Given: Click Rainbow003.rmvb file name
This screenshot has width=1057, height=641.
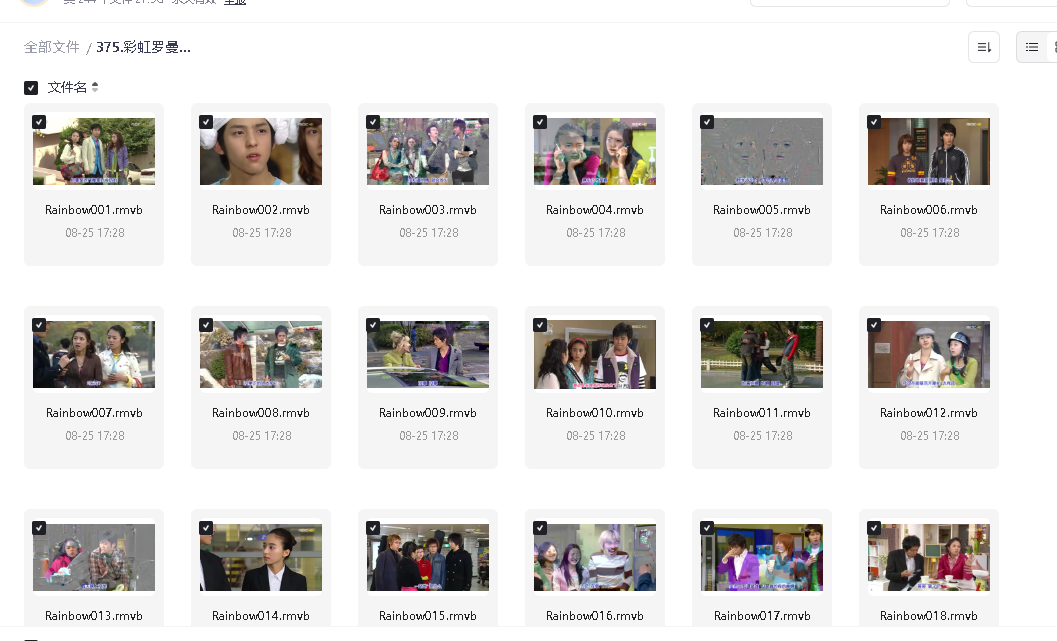Looking at the screenshot, I should point(428,210).
